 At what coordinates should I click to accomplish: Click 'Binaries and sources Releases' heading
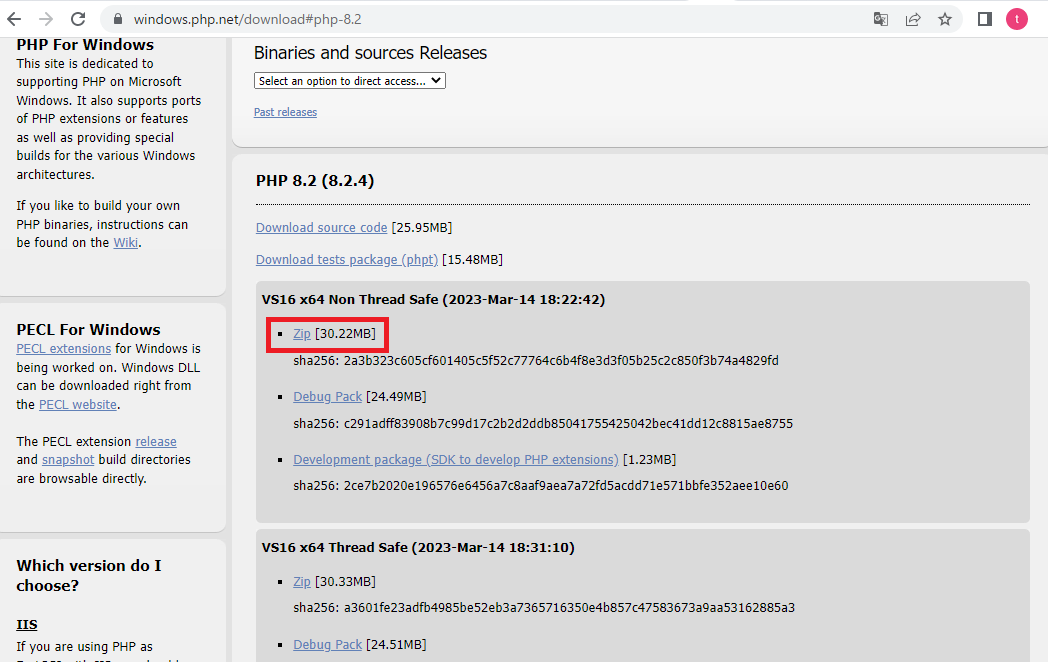(x=370, y=53)
